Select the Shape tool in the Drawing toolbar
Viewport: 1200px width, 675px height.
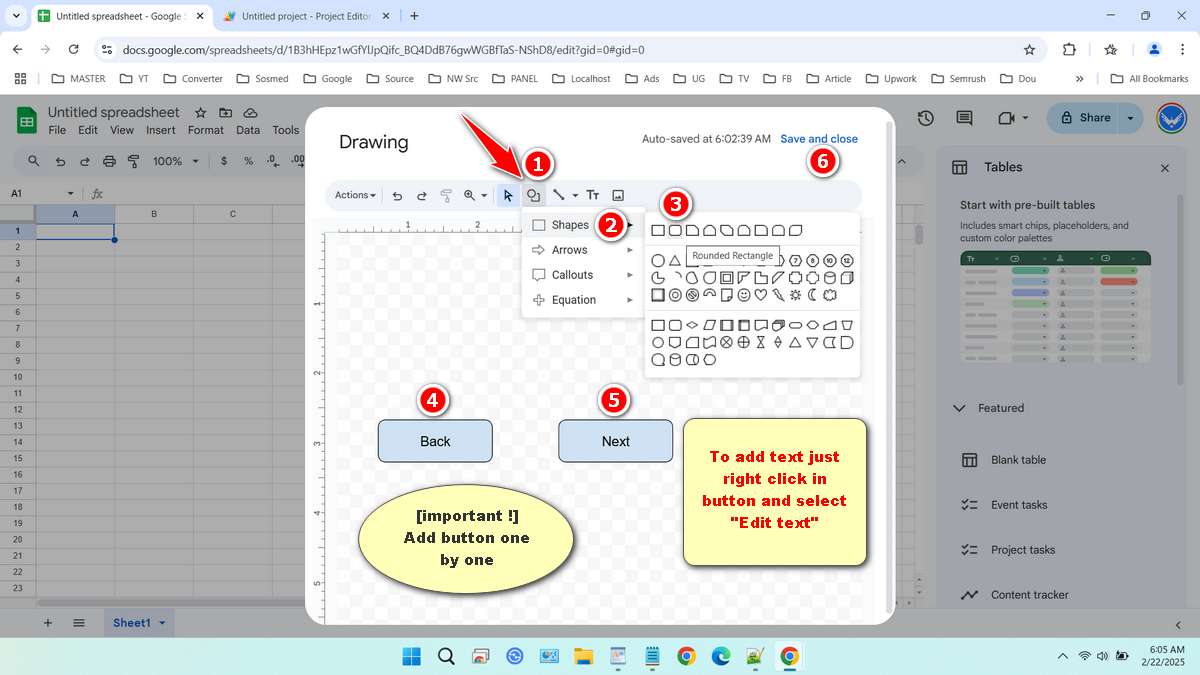click(535, 195)
